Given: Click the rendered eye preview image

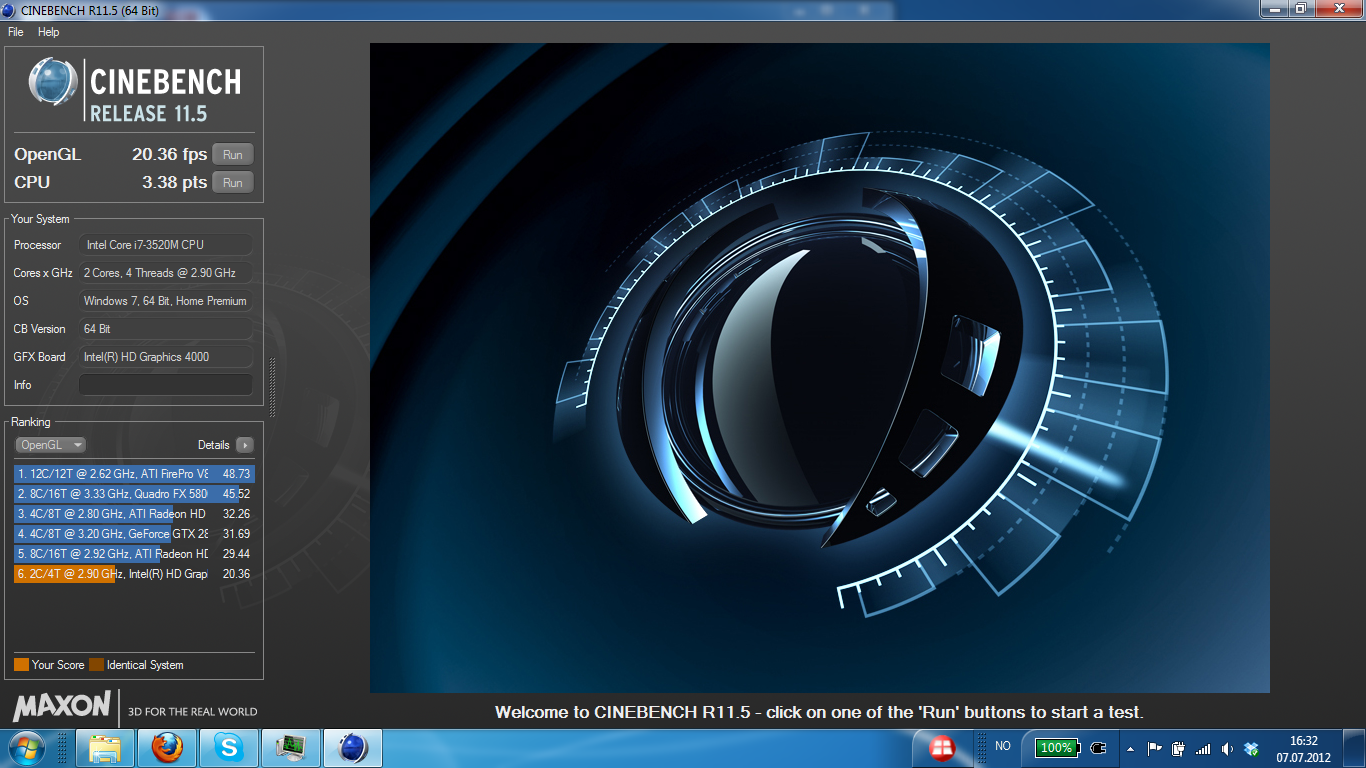Looking at the screenshot, I should click(x=820, y=367).
